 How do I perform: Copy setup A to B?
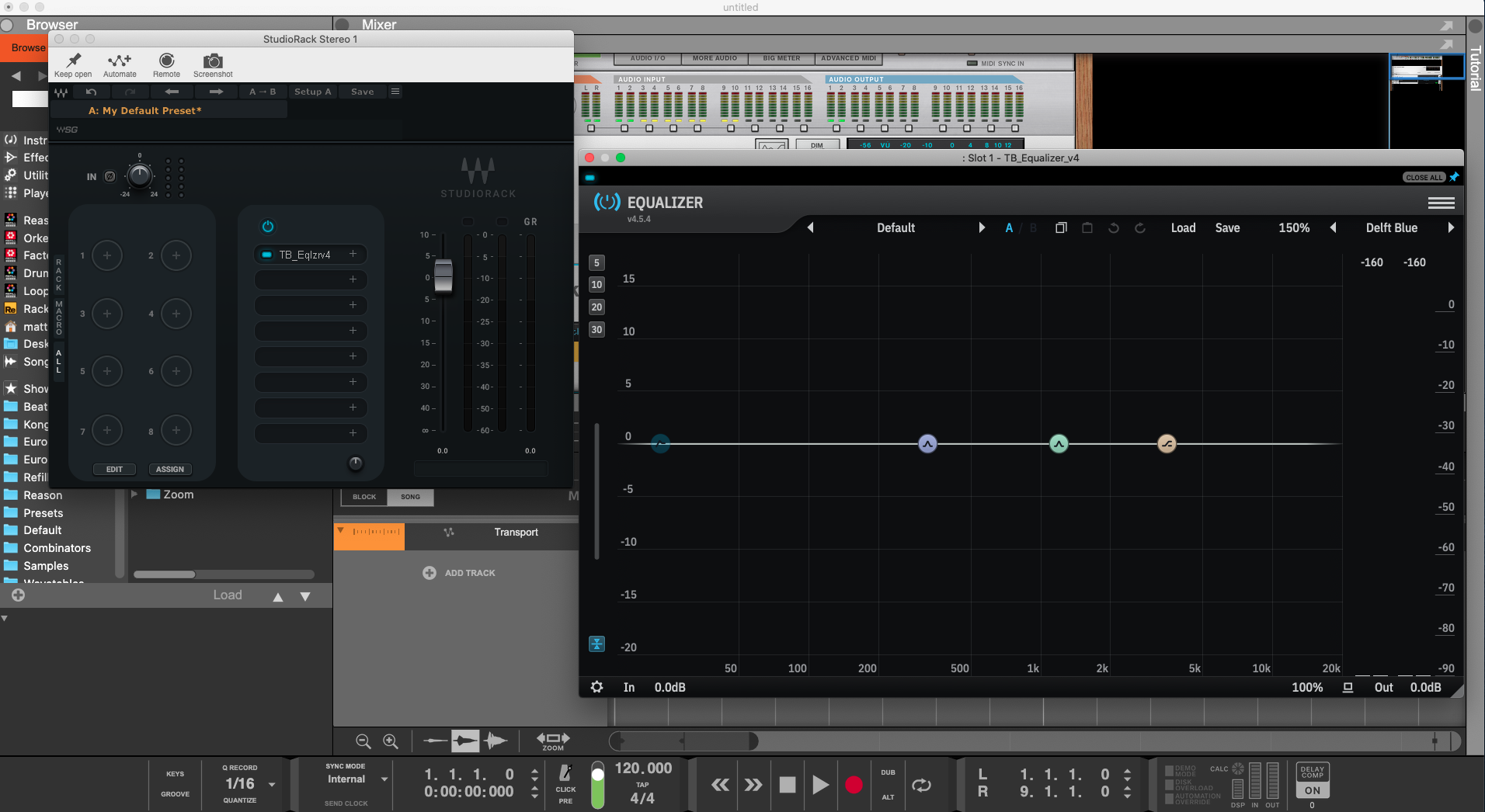coord(263,92)
